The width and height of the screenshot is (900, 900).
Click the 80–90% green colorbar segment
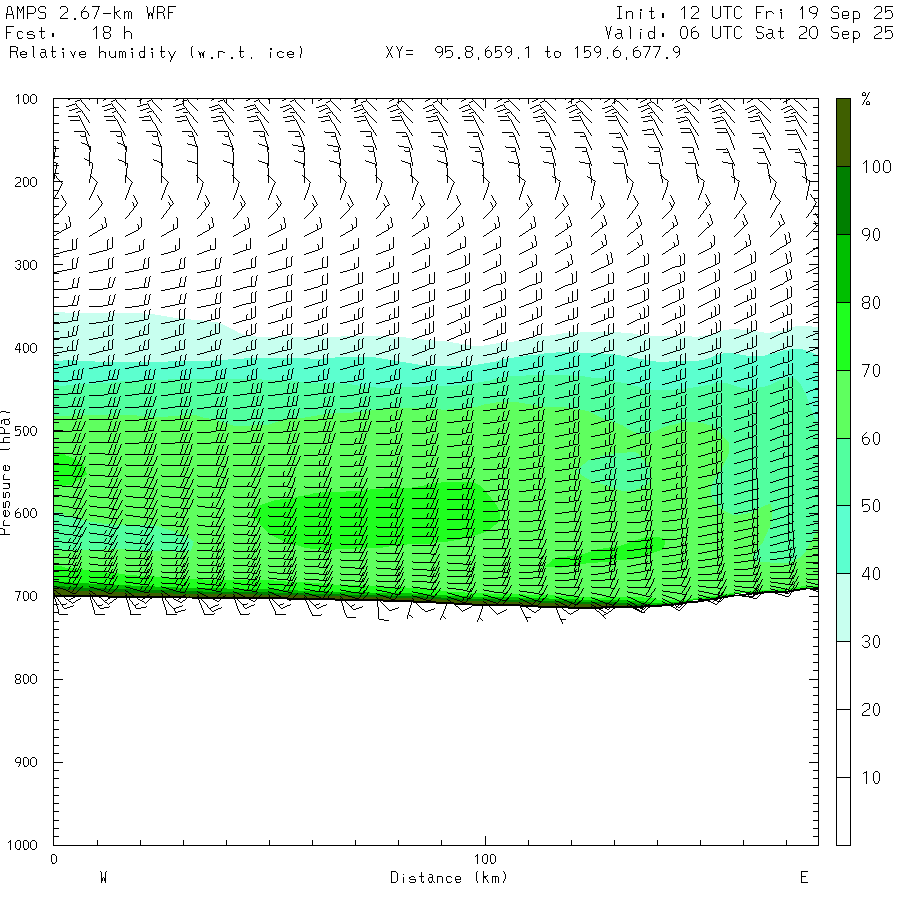point(843,269)
